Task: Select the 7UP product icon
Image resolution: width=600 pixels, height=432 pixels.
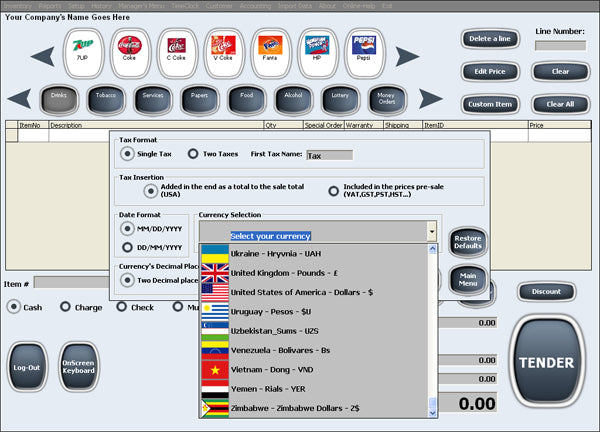Action: click(x=83, y=53)
